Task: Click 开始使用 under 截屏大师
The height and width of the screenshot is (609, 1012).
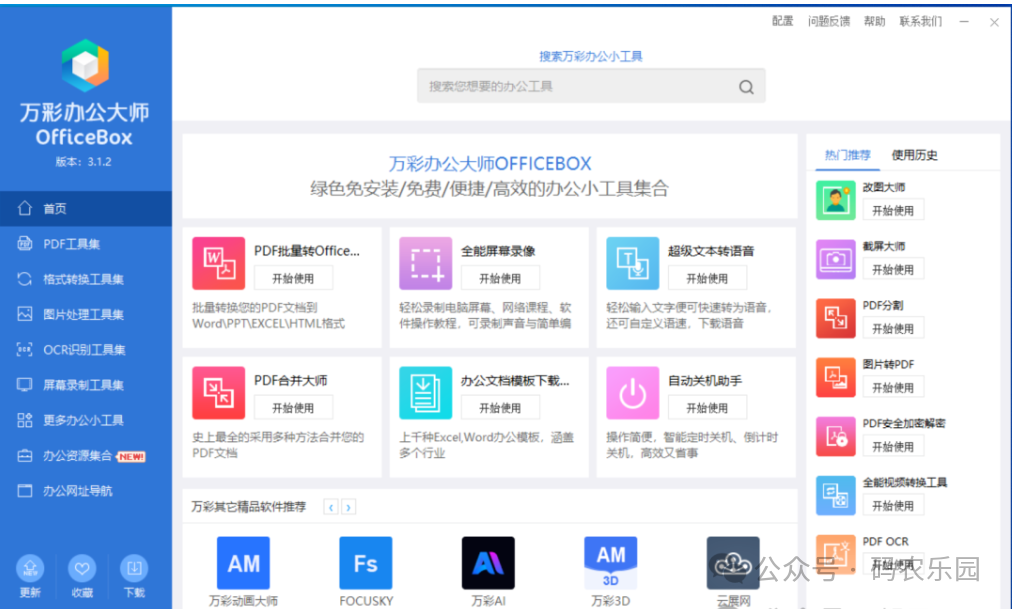Action: point(893,270)
